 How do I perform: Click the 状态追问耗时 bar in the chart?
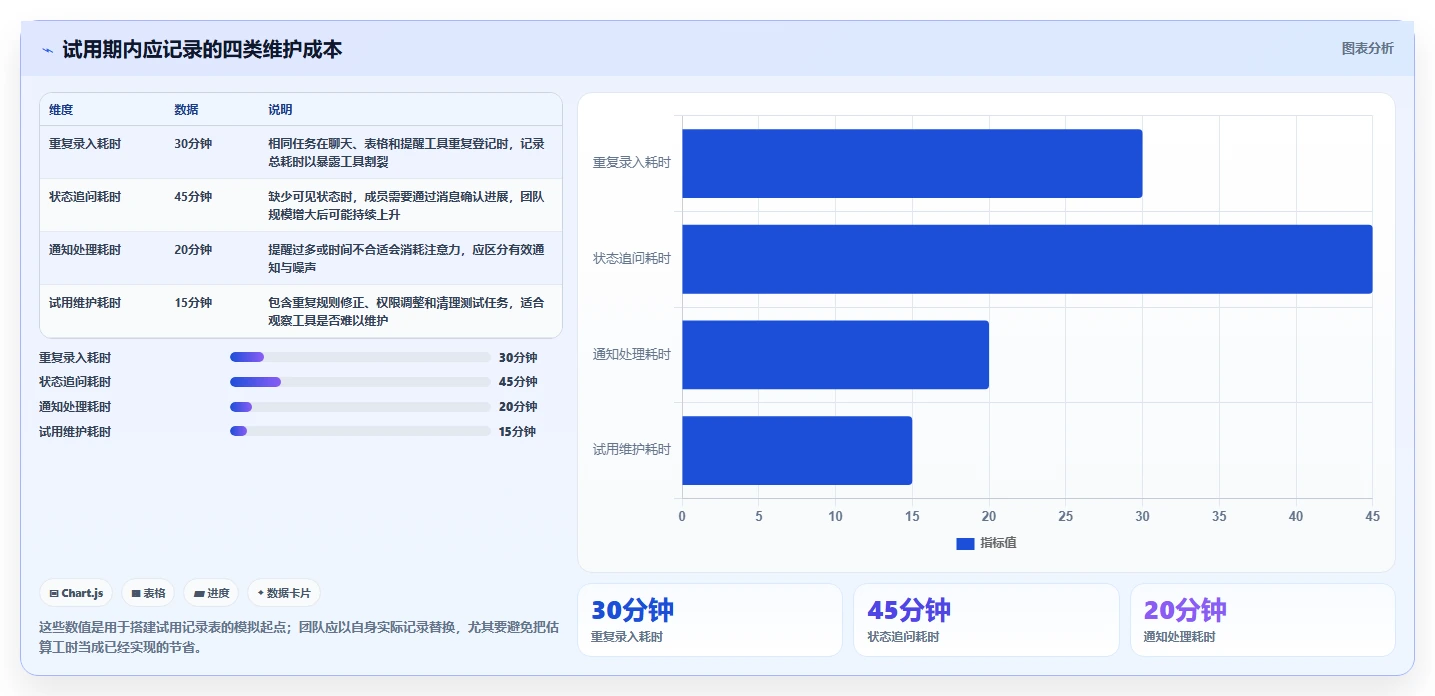(1027, 259)
